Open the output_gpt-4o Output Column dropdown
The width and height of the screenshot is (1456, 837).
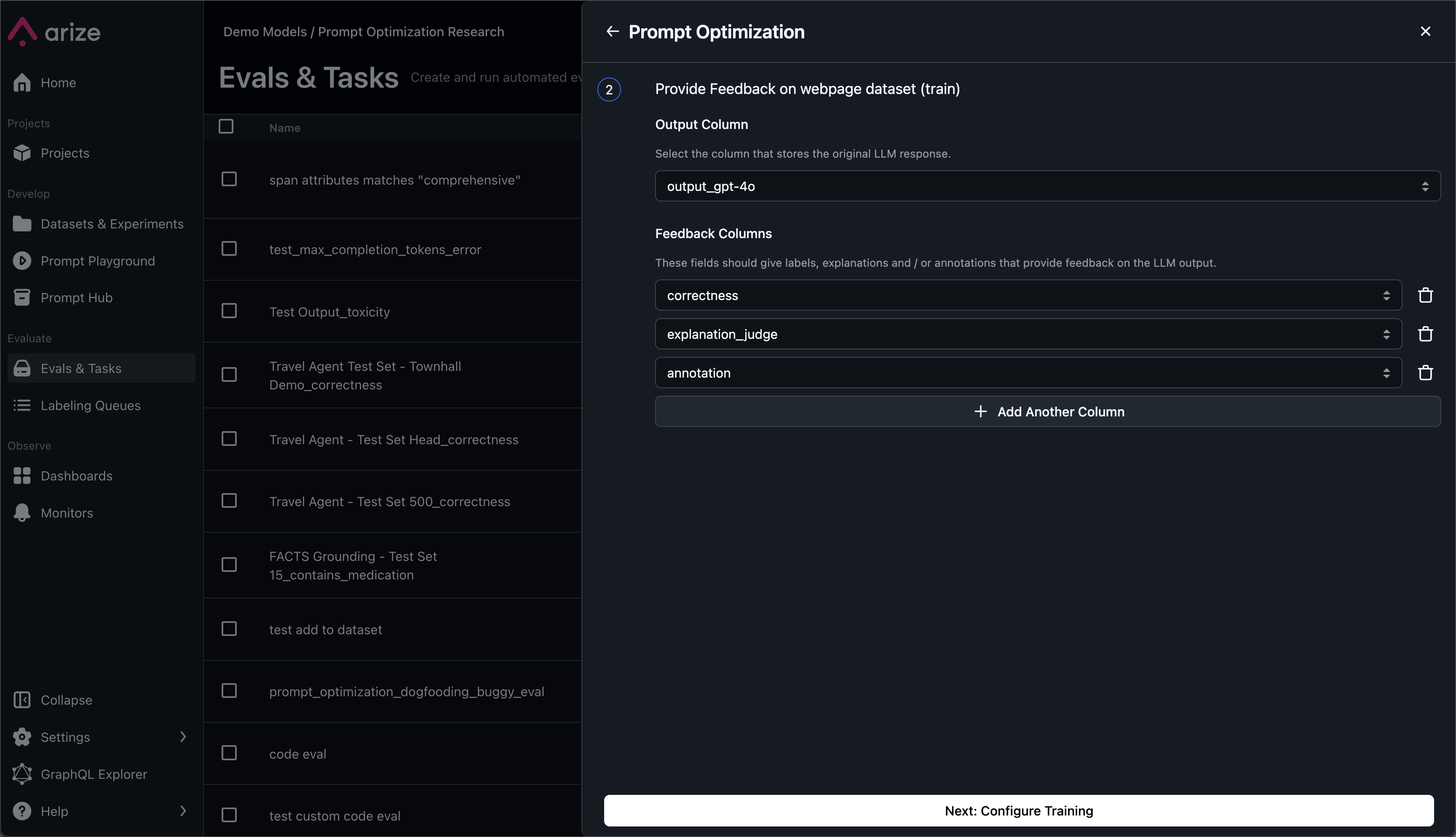[1047, 186]
